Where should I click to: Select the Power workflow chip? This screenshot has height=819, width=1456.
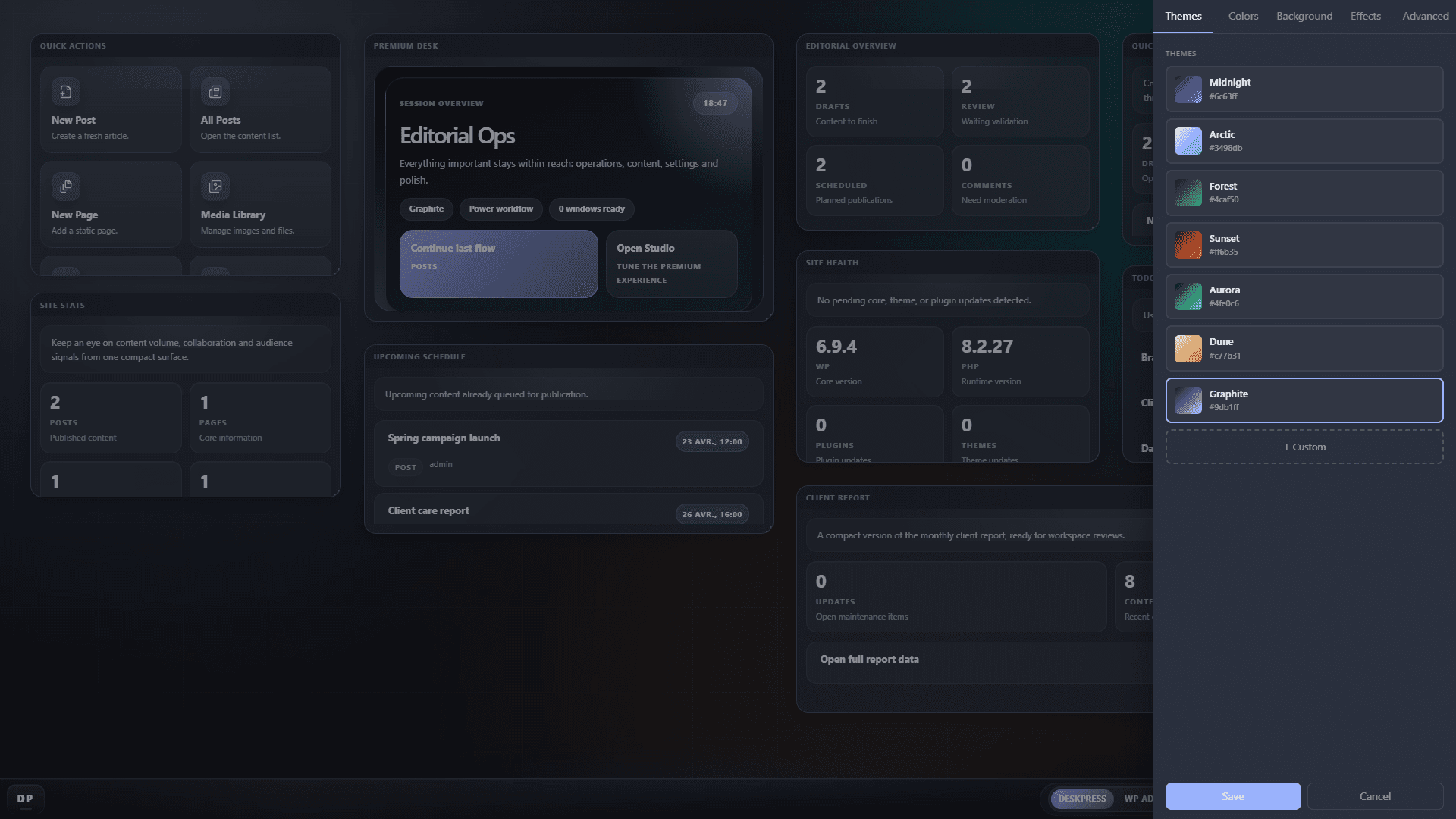500,209
